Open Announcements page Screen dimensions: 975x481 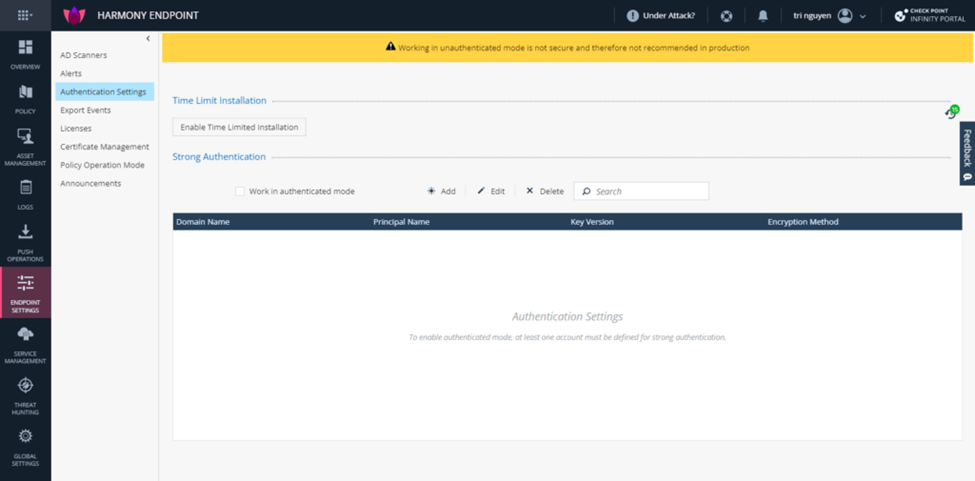tap(90, 183)
